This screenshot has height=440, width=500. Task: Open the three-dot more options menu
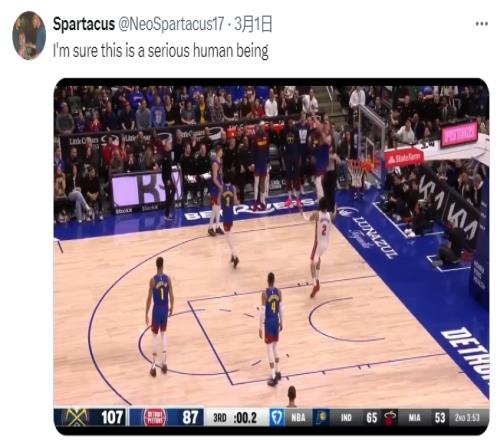pos(481,24)
